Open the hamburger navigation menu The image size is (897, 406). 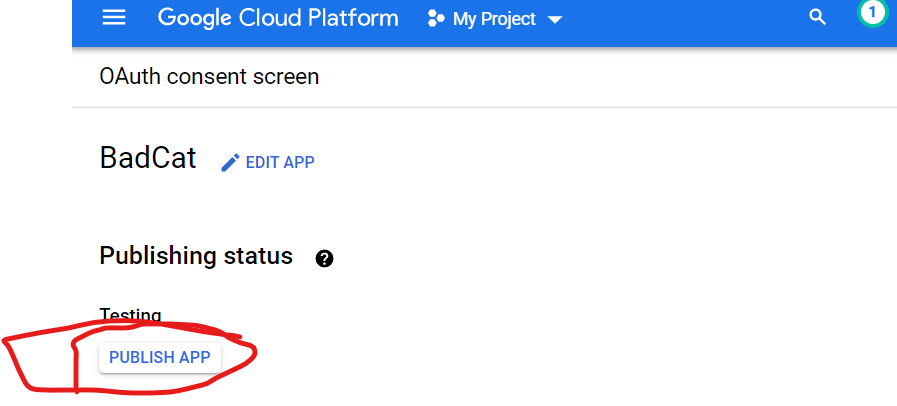pos(114,18)
